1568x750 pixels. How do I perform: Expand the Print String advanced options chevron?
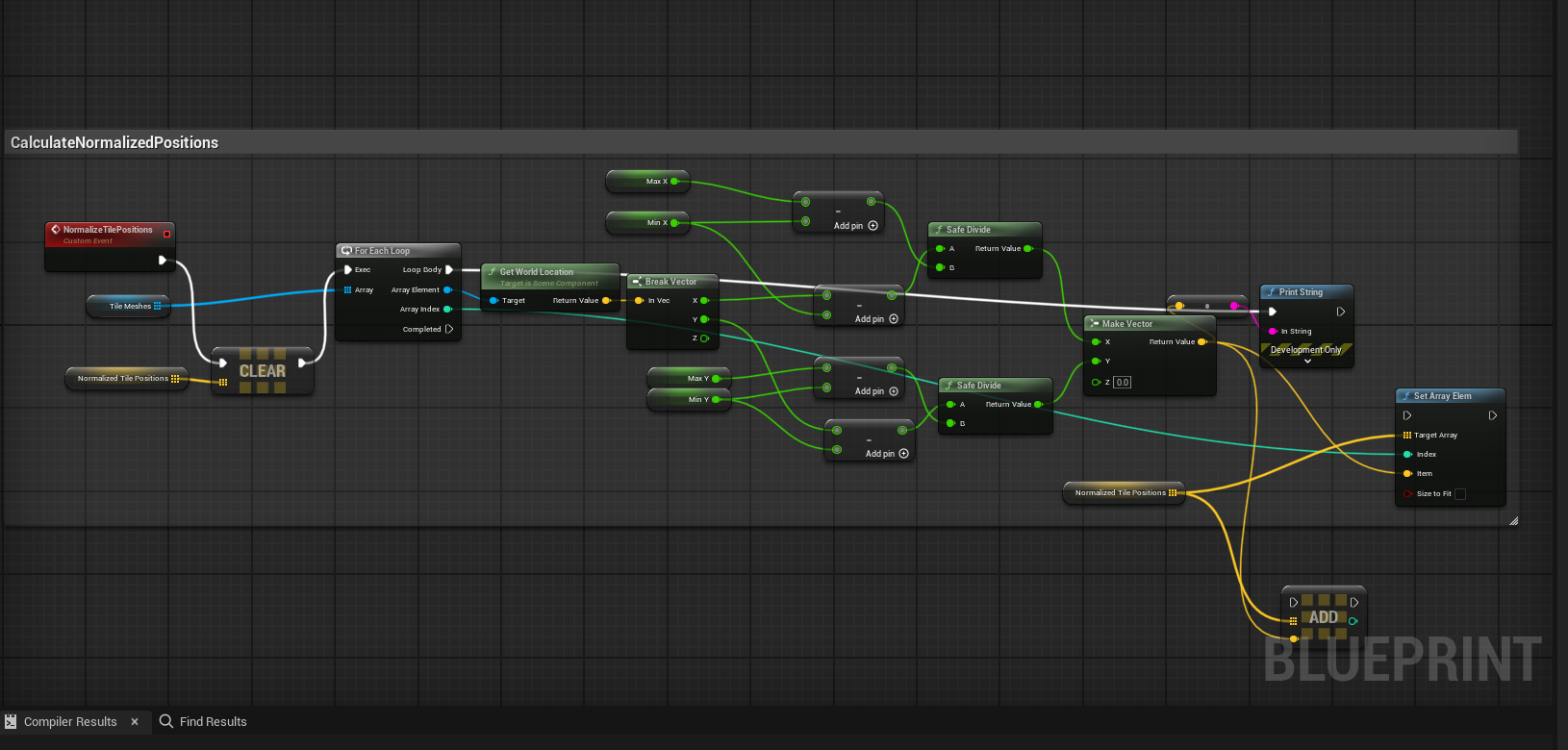1307,362
